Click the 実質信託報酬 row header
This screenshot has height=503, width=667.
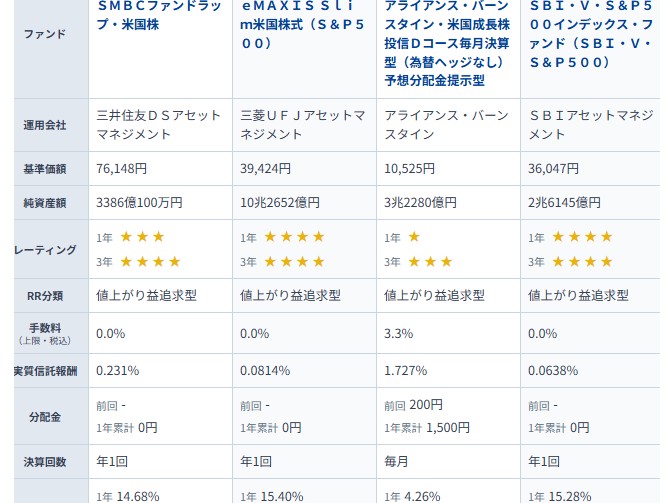point(44,371)
